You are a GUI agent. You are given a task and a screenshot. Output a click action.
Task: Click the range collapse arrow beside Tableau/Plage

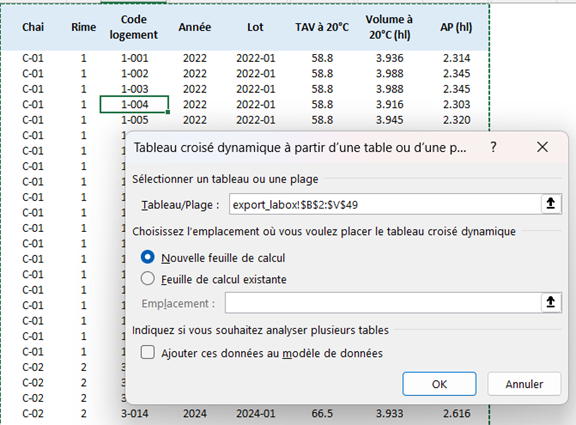point(551,204)
